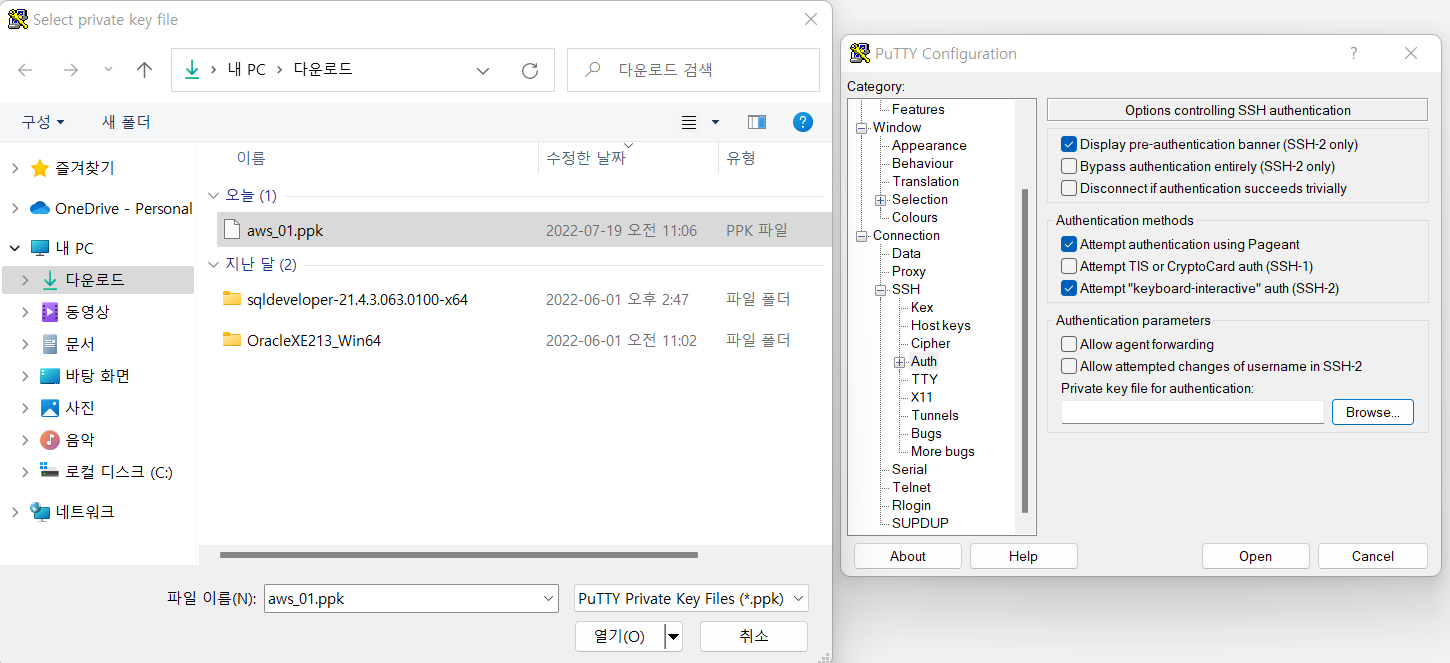Image resolution: width=1450 pixels, height=663 pixels.
Task: Click About in PuTTY Configuration
Action: 908,556
